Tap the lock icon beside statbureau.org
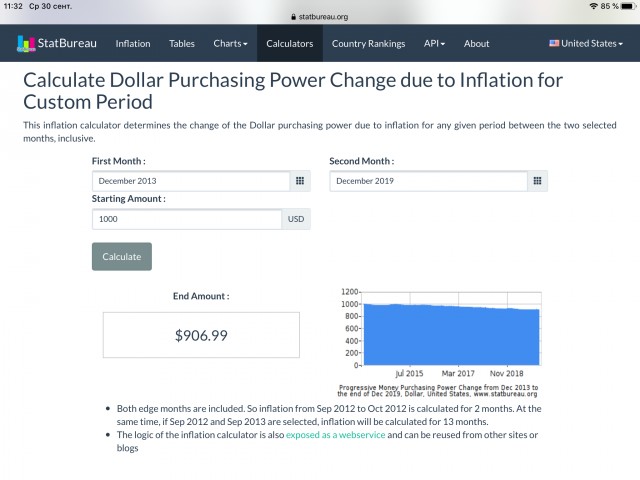640x480 pixels. click(293, 17)
